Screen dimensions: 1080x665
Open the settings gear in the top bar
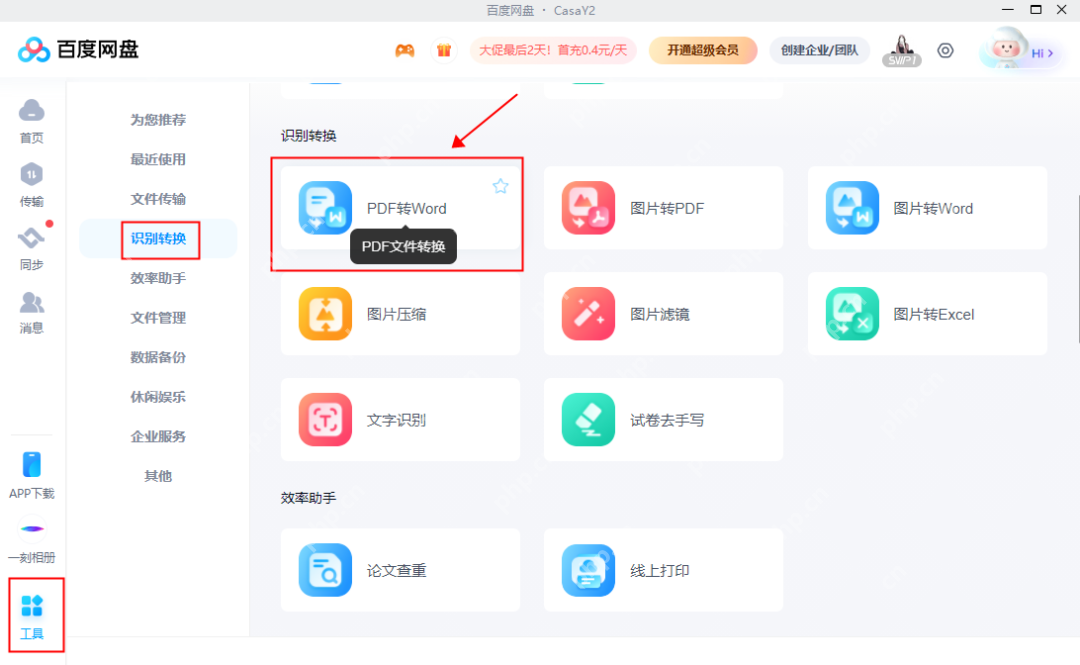[946, 50]
